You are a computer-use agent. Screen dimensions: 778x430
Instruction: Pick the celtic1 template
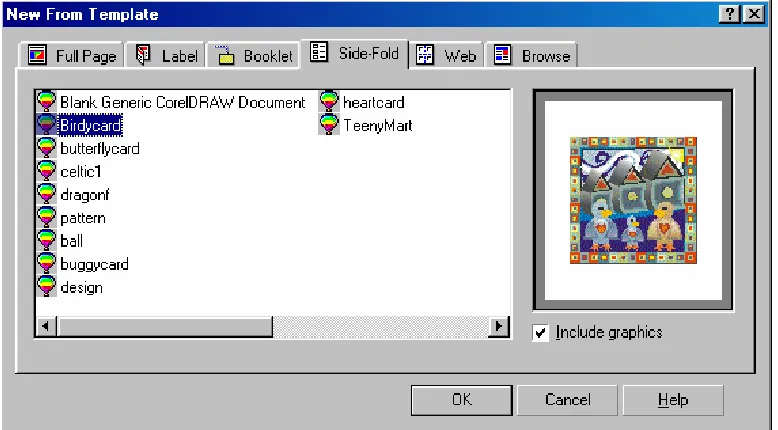81,172
